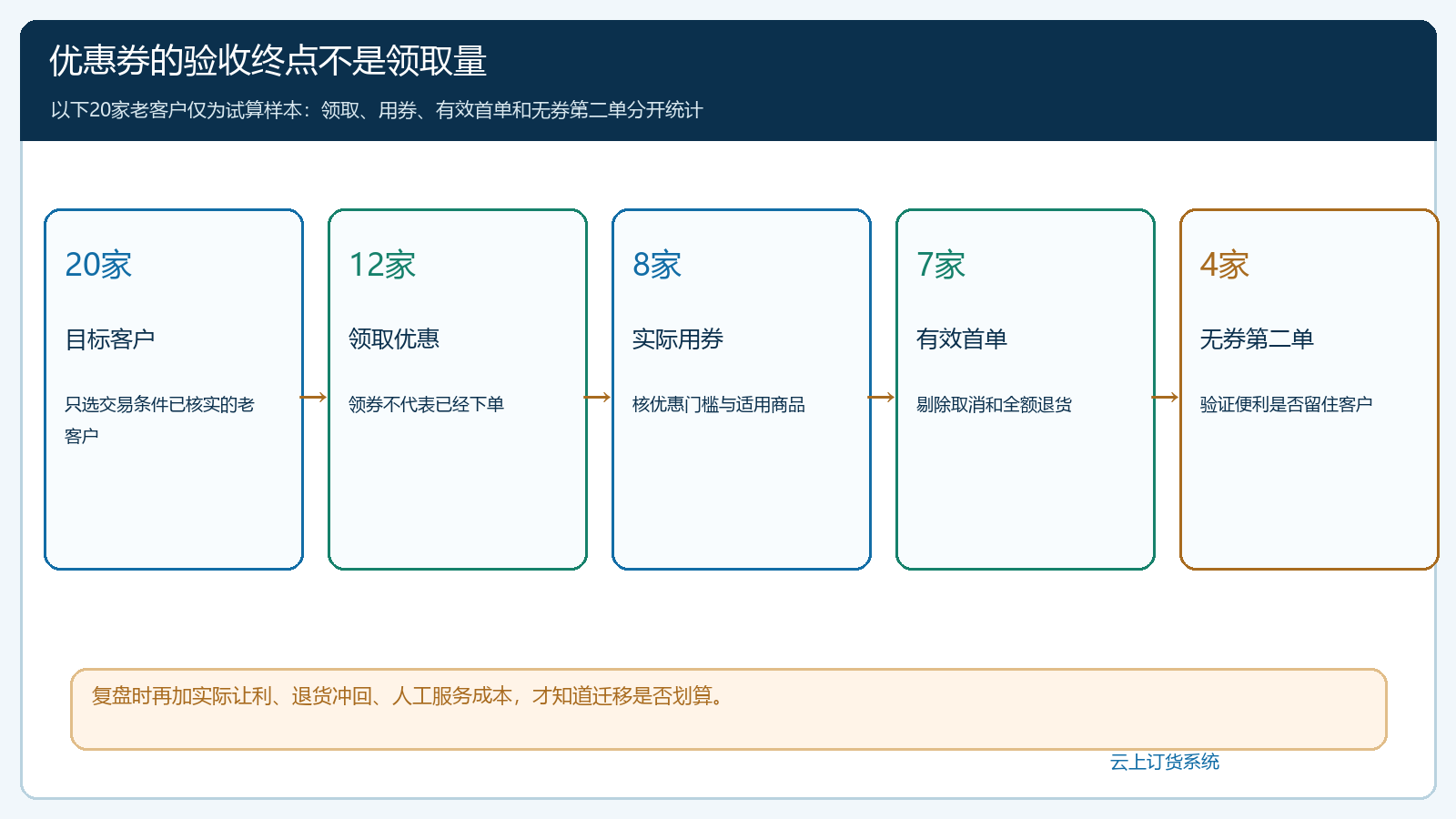This screenshot has height=819, width=1456.
Task: Click the 12家 number heading
Action: click(382, 265)
